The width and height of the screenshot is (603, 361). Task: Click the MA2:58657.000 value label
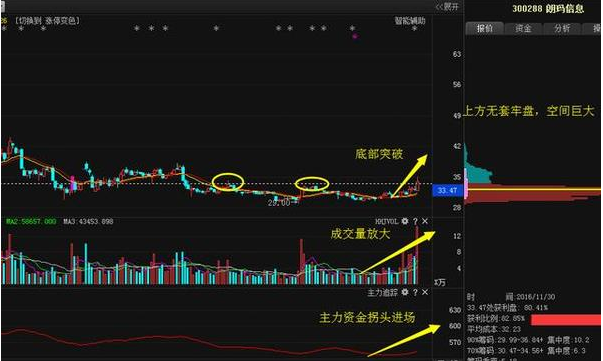pyautogui.click(x=31, y=221)
